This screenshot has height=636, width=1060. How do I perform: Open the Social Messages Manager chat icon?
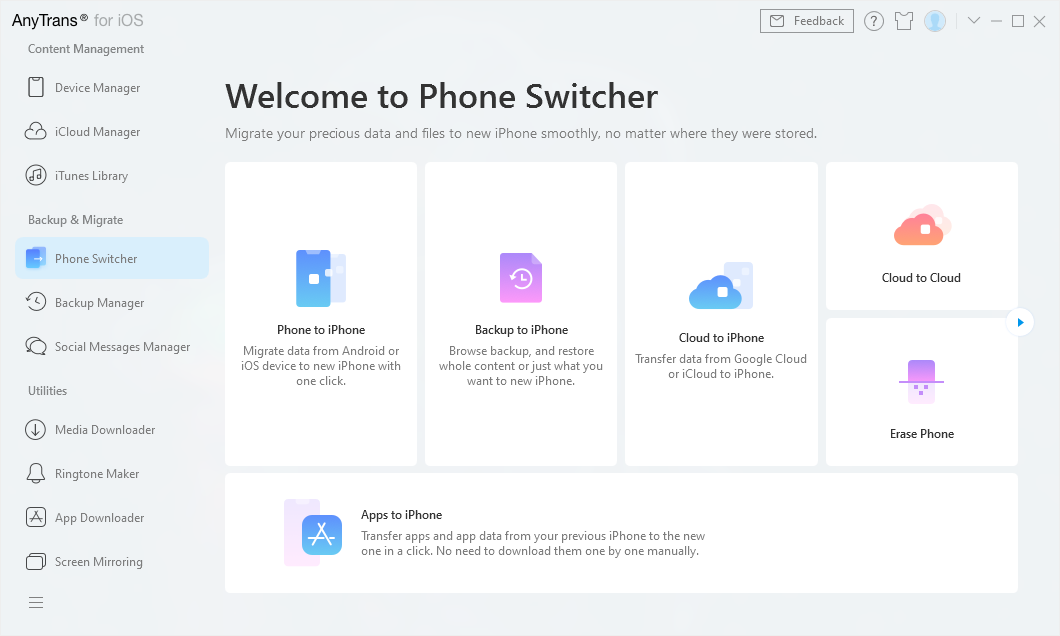(36, 346)
